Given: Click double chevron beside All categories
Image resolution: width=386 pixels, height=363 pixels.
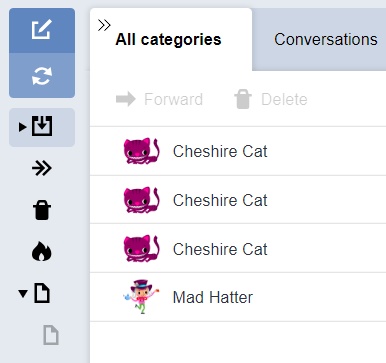Looking at the screenshot, I should pyautogui.click(x=104, y=25).
